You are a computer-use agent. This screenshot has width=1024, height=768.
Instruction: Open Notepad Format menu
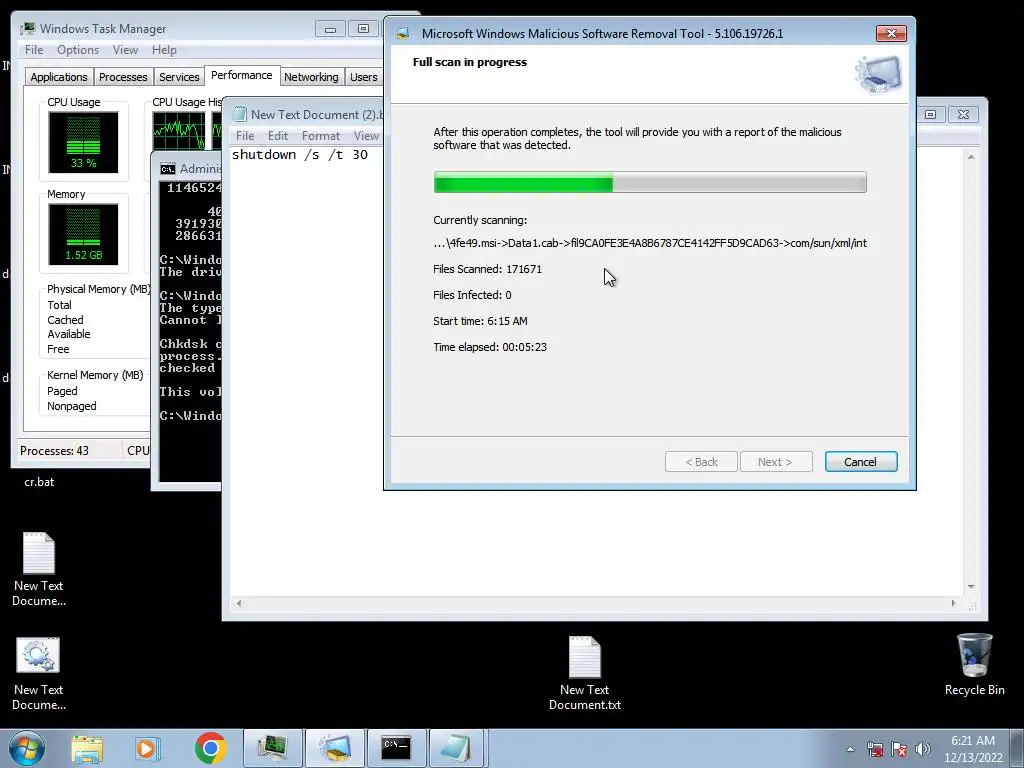tap(321, 136)
